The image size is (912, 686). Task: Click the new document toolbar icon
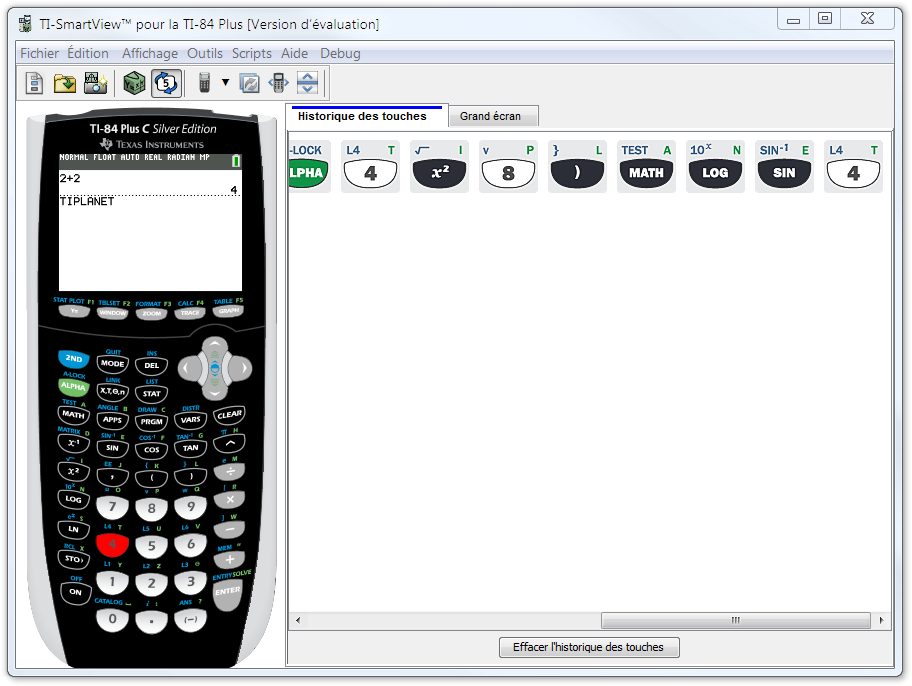tap(34, 83)
